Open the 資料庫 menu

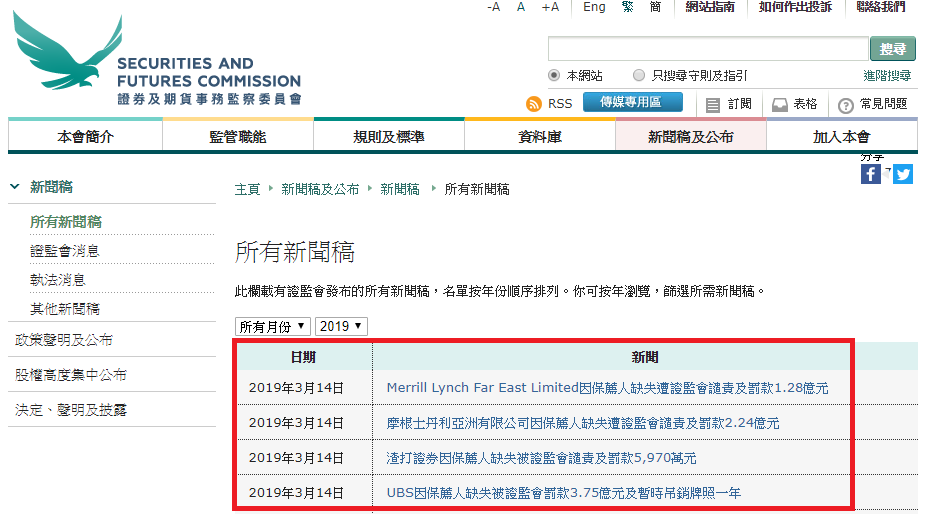[x=540, y=137]
